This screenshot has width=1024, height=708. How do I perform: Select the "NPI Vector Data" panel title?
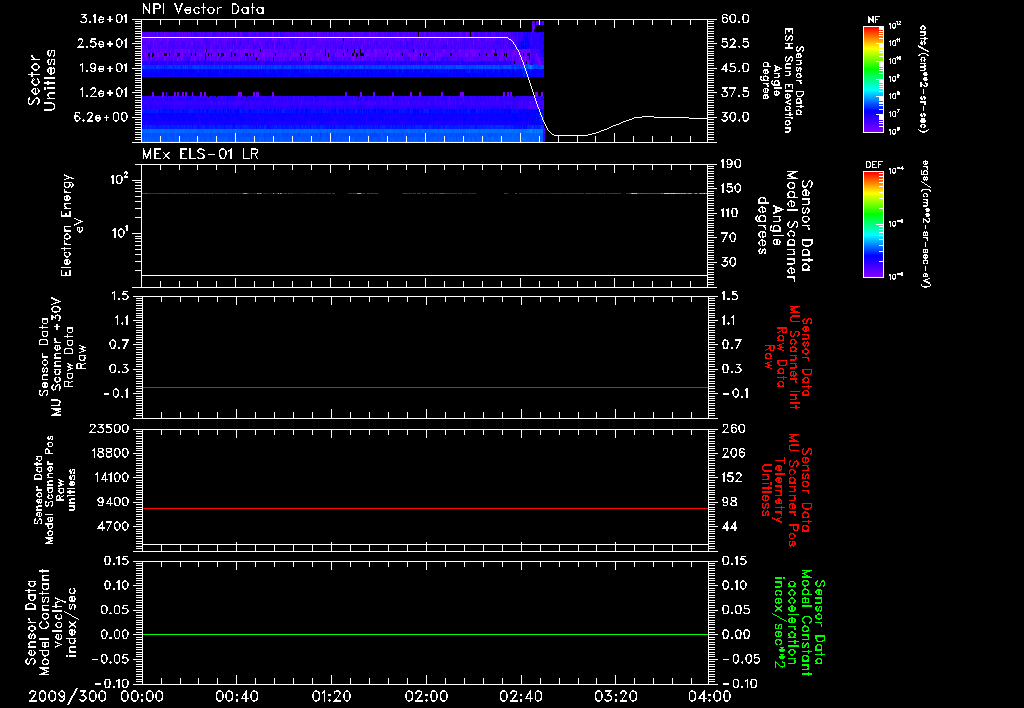pyautogui.click(x=203, y=9)
